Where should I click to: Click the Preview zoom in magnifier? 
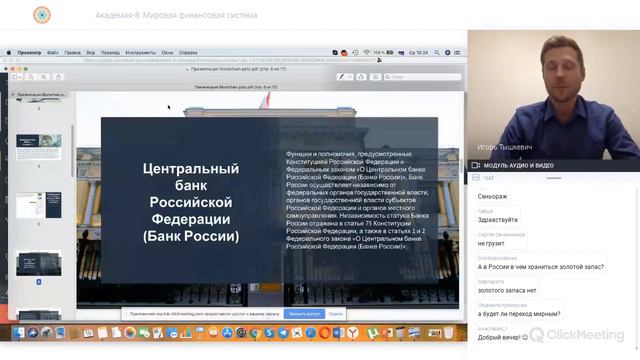pyautogui.click(x=44, y=77)
